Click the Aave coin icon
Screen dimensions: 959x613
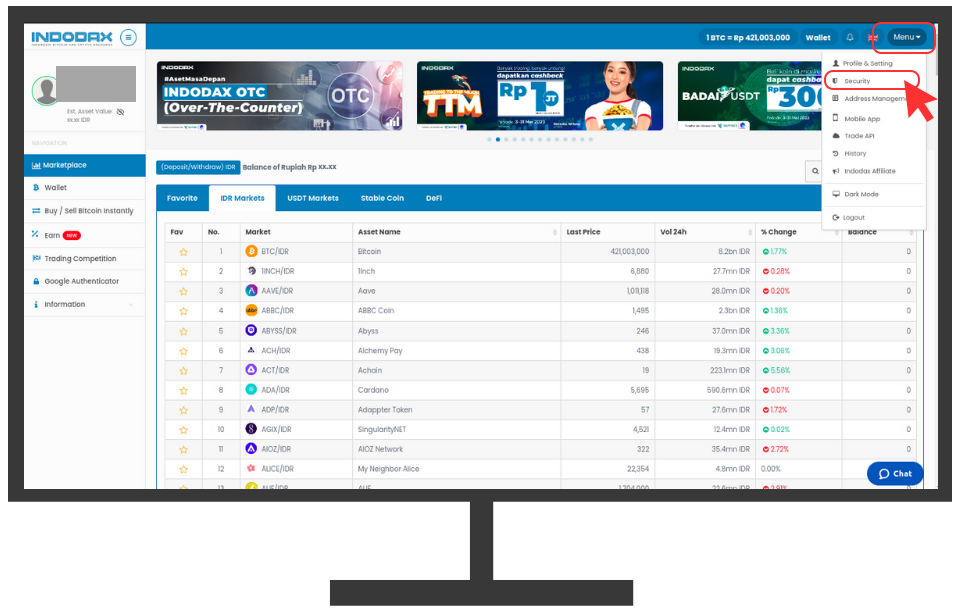pos(251,291)
